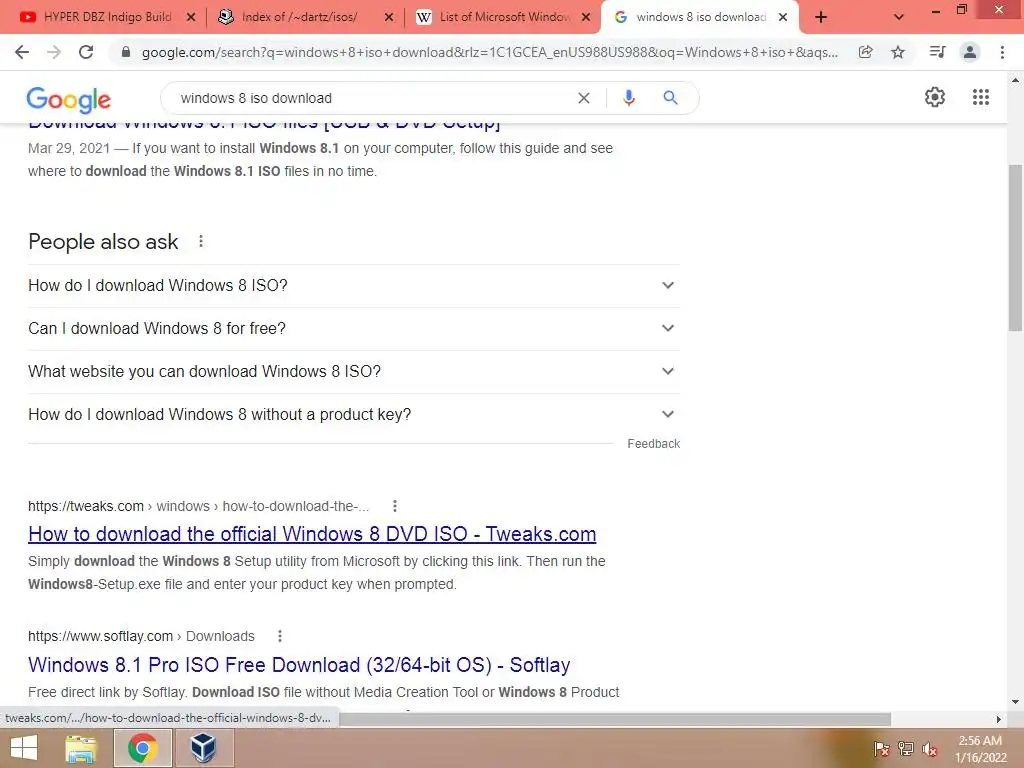Expand download without a product key question

(x=354, y=415)
